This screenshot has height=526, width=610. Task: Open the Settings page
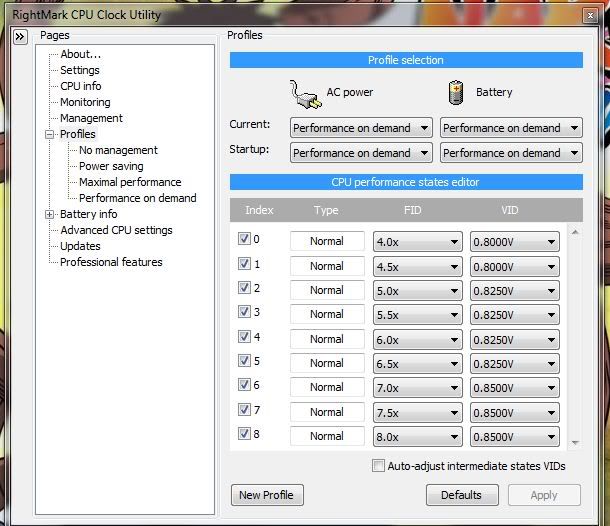(80, 70)
